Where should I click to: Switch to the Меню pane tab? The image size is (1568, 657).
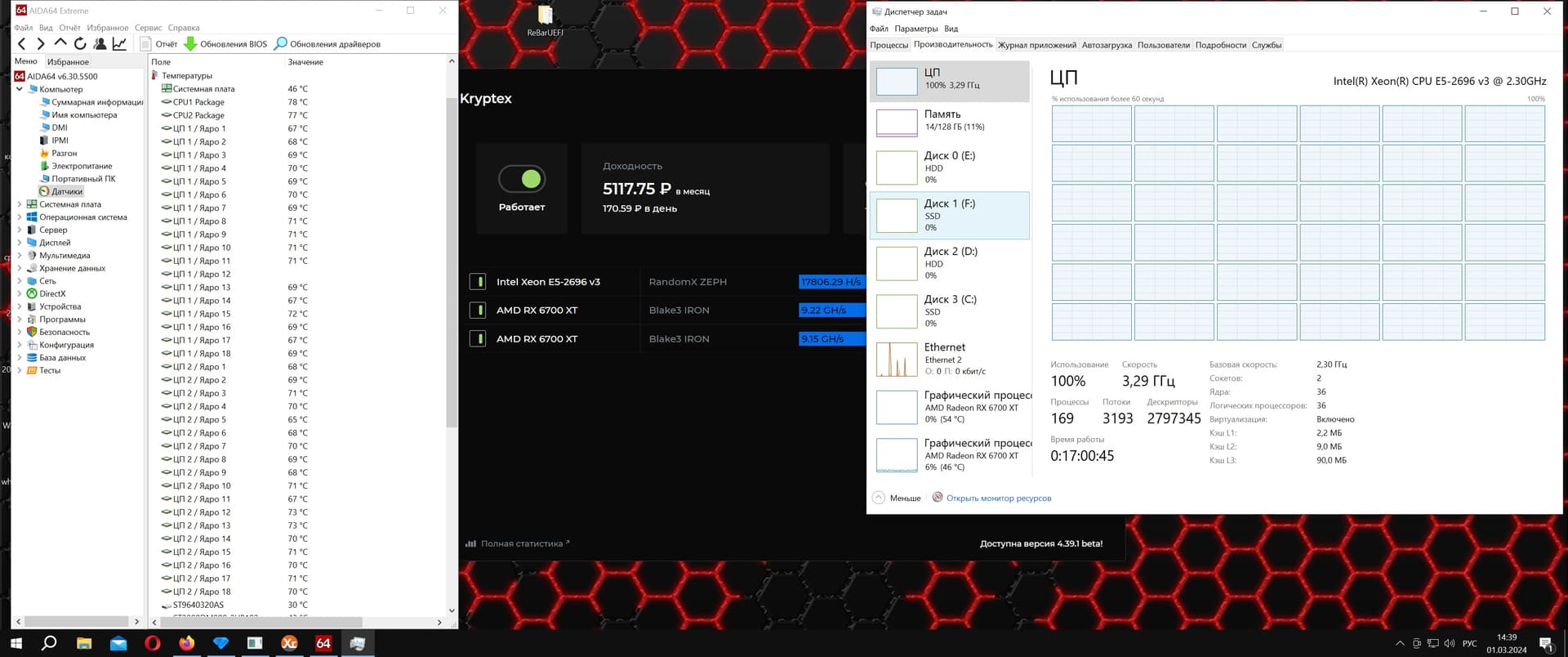tap(26, 61)
